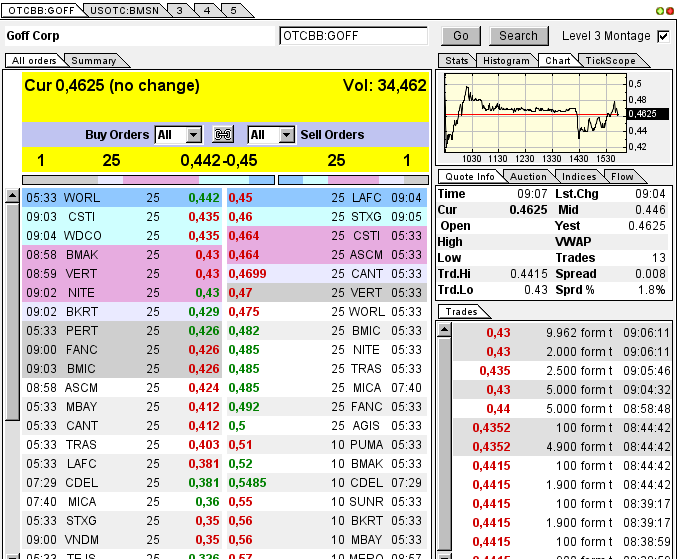Open the Stats tab
680x559 pixels.
(457, 61)
